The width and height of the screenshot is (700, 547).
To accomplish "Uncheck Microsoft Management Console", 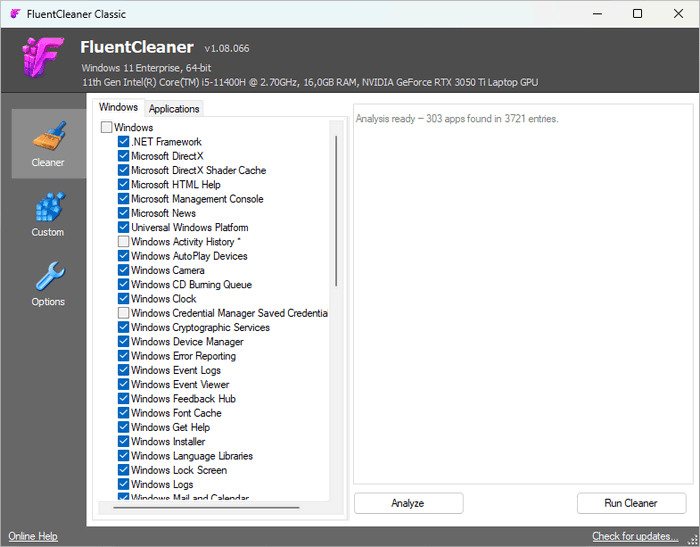I will point(123,199).
